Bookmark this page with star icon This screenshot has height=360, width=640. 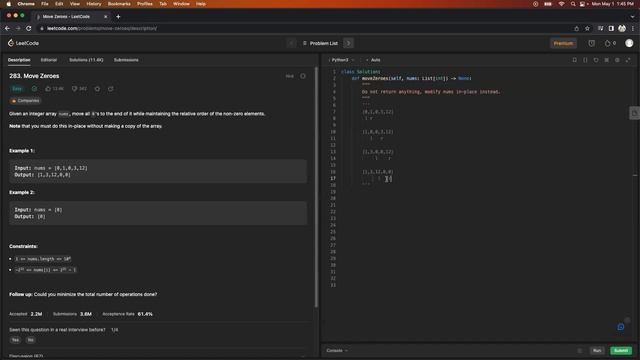coord(587,29)
